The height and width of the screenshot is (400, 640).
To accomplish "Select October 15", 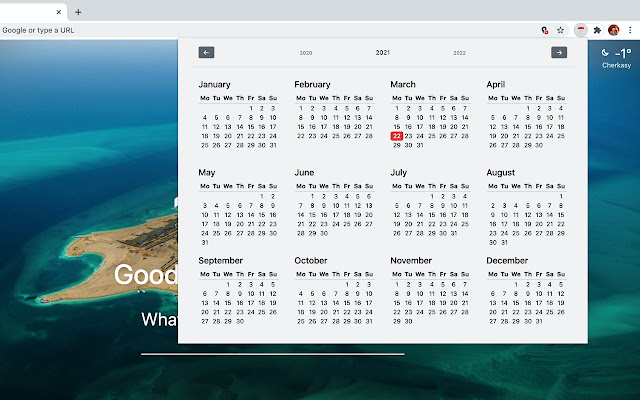I will pyautogui.click(x=347, y=303).
